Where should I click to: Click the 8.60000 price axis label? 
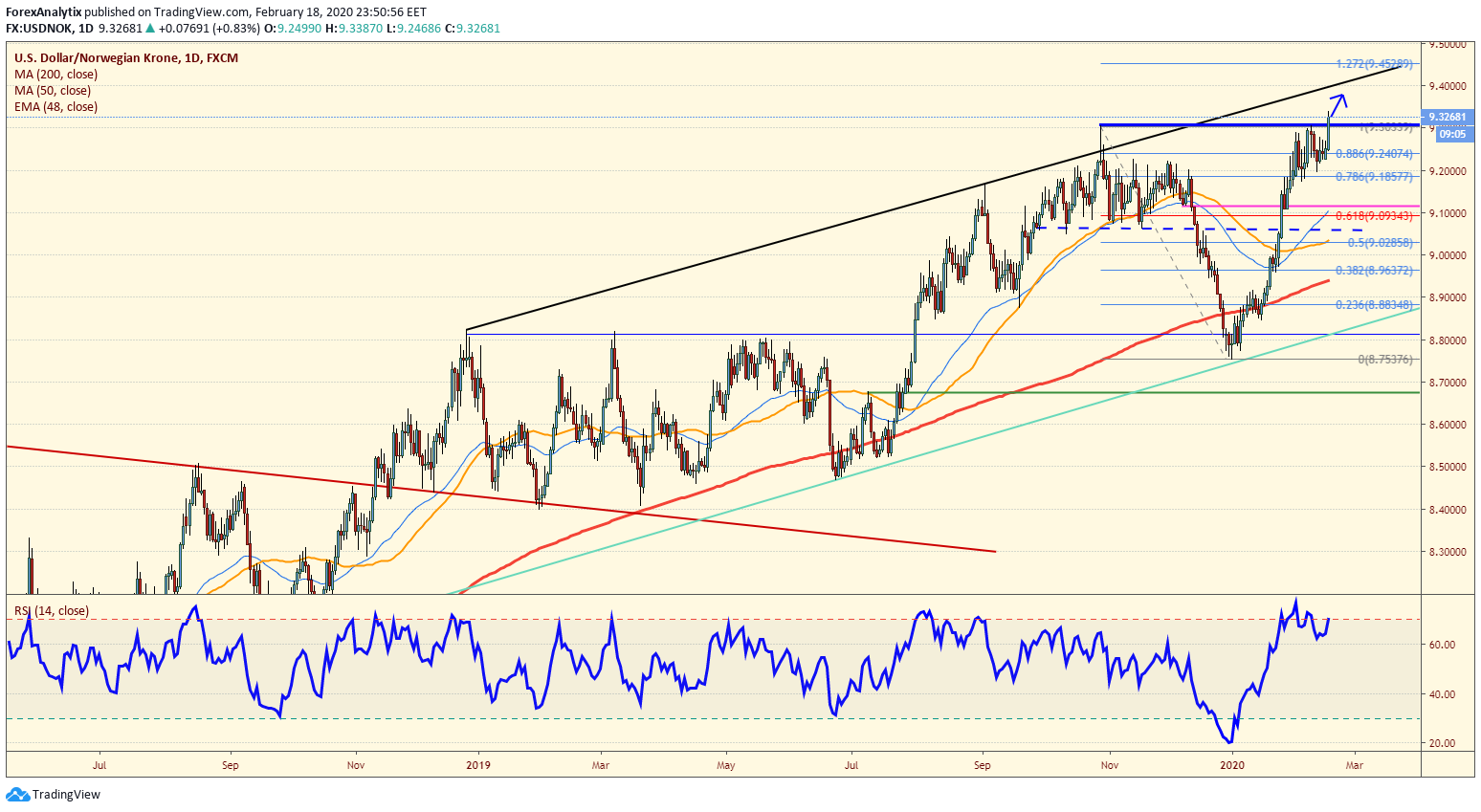point(1448,425)
